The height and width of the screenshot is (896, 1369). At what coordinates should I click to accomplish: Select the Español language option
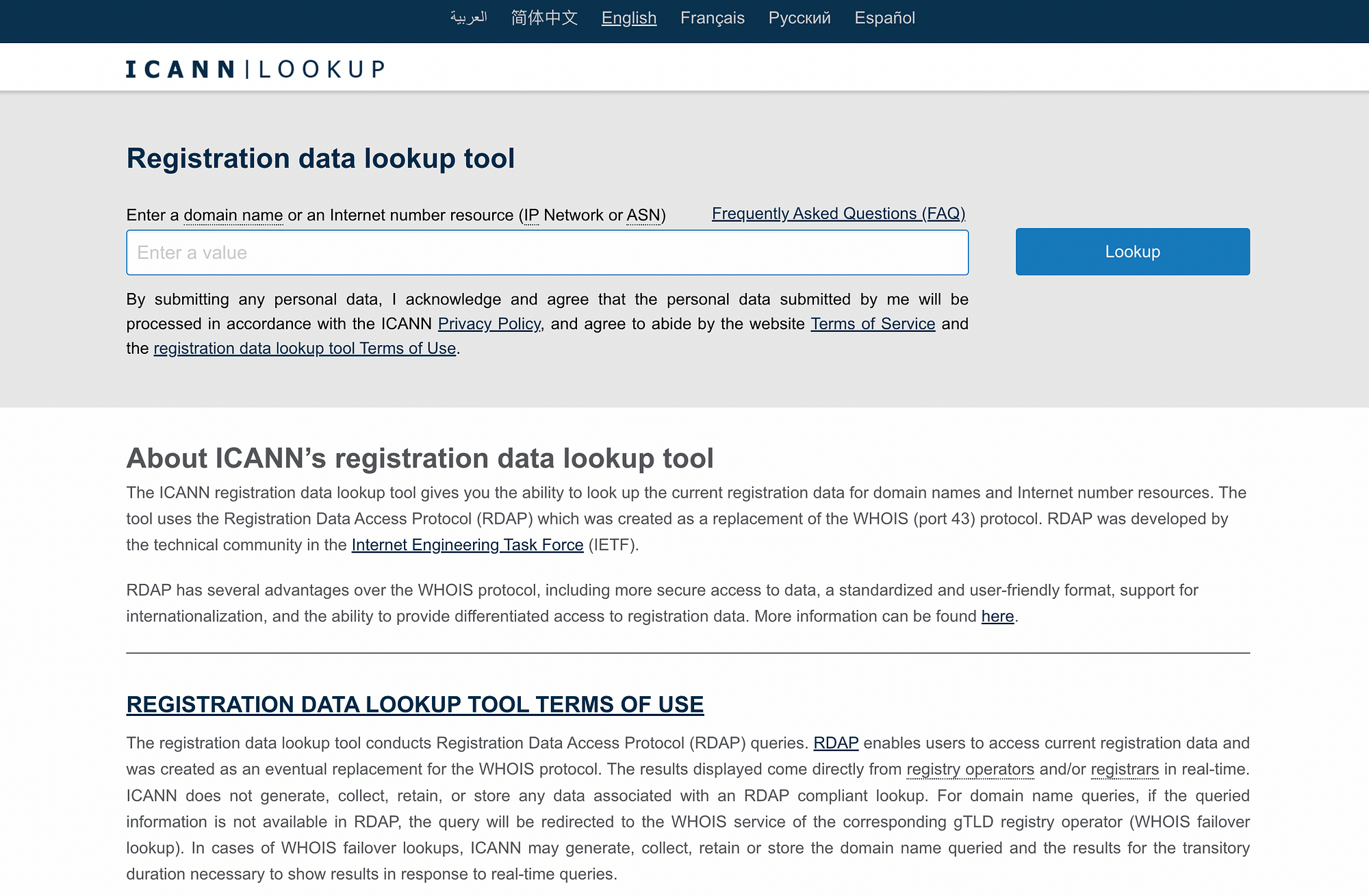click(x=884, y=17)
